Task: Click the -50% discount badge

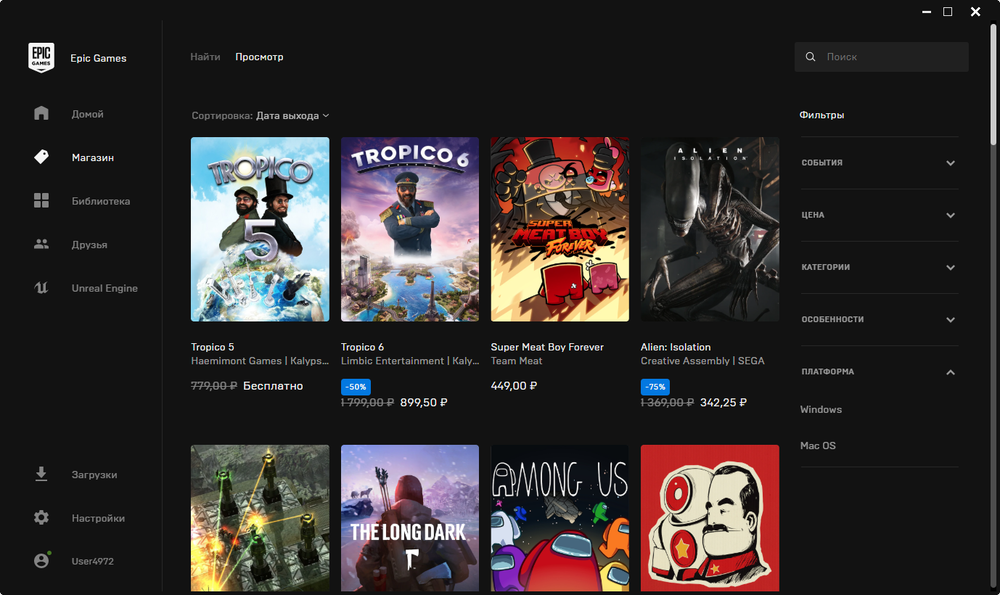Action: tap(356, 386)
